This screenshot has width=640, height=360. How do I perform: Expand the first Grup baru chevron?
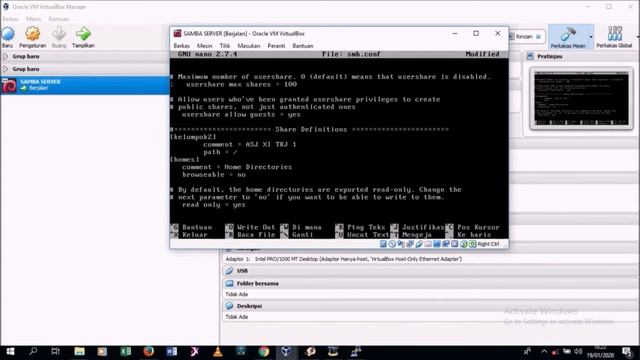pyautogui.click(x=5, y=56)
